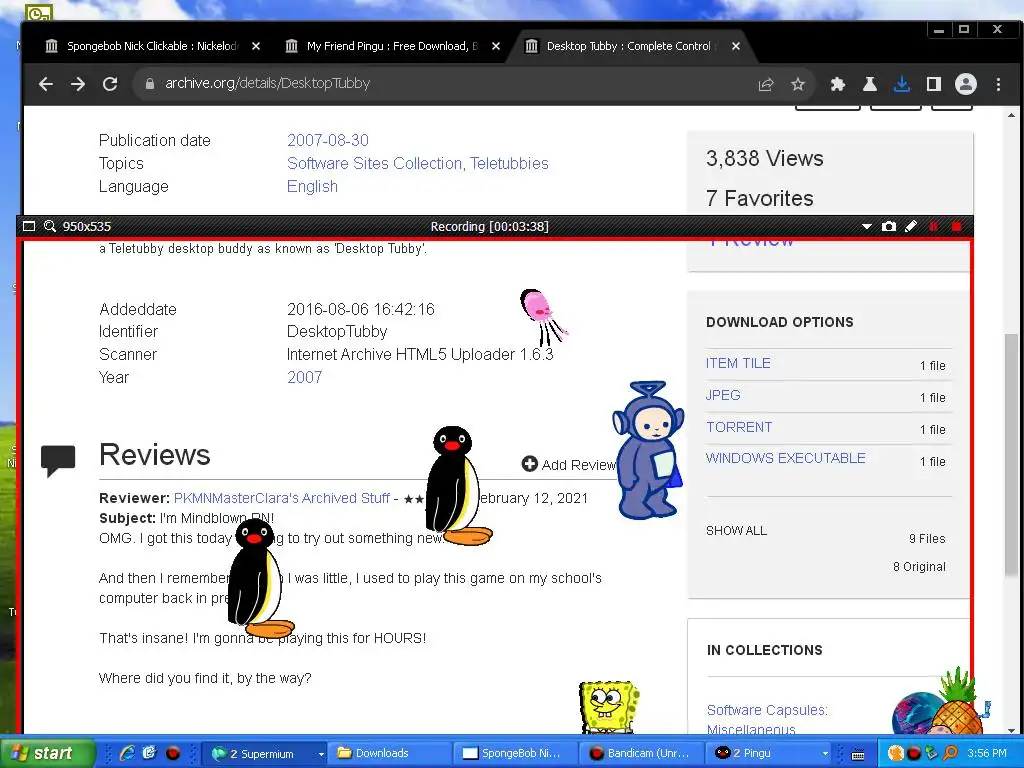
Task: Go back to the previous page
Action: click(x=45, y=84)
